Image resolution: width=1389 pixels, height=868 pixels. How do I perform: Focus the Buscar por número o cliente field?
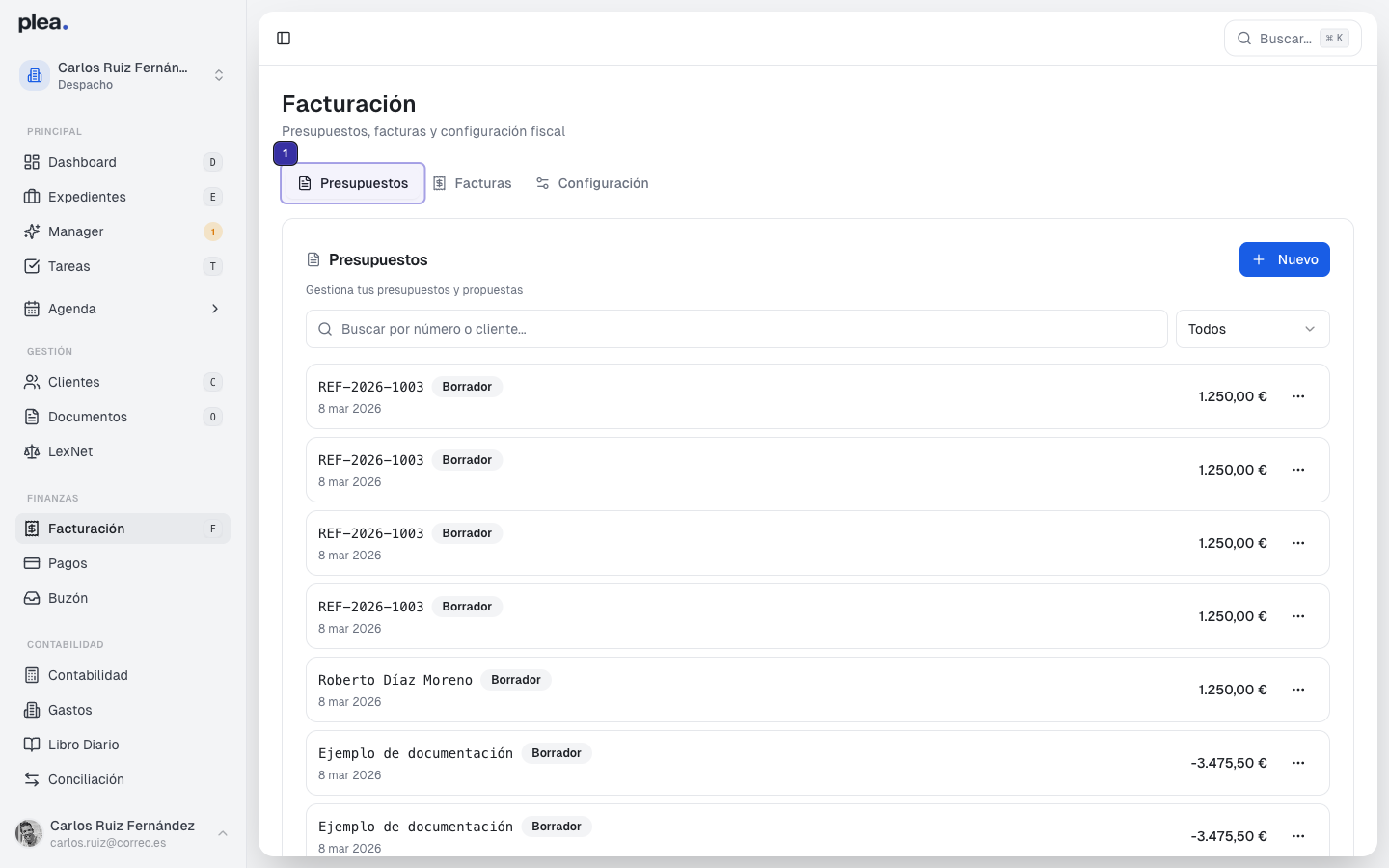coord(737,329)
